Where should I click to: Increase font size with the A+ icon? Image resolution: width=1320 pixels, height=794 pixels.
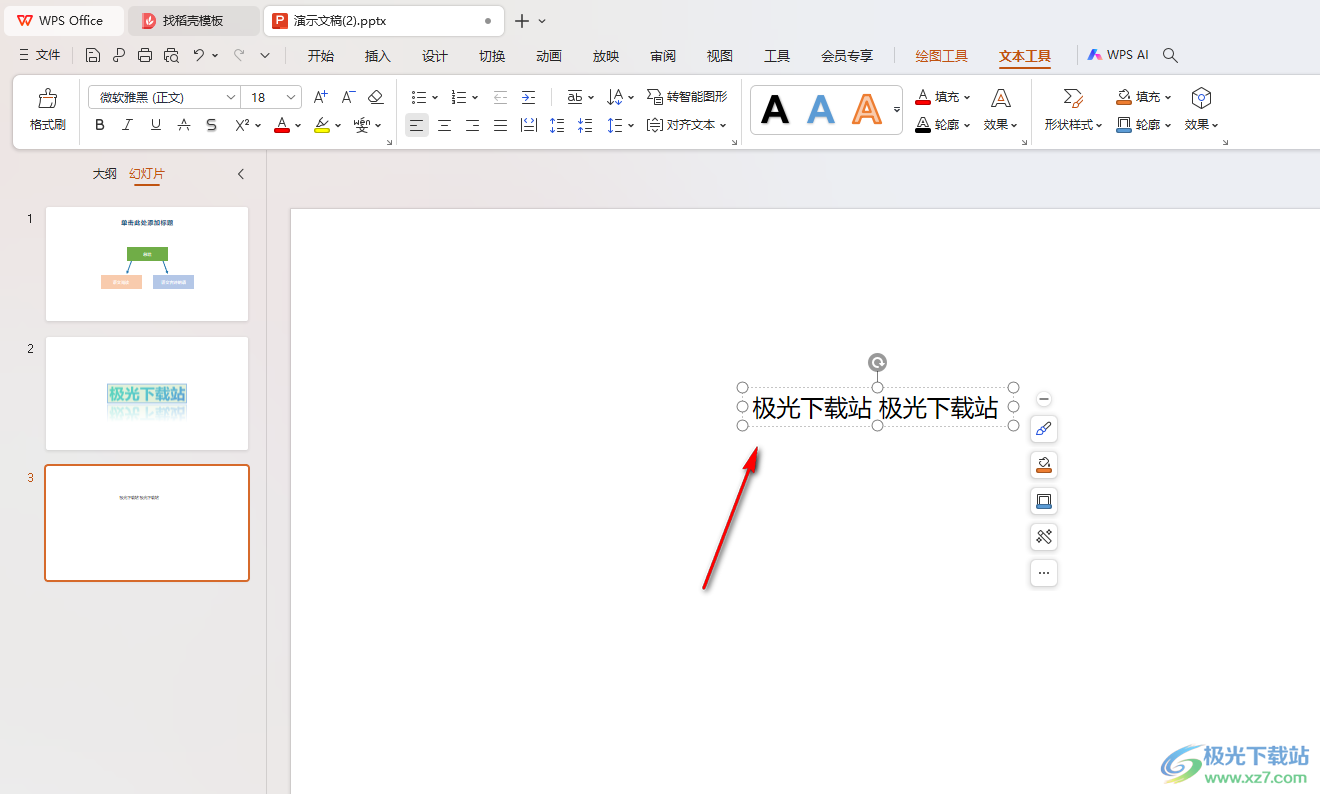(x=320, y=97)
